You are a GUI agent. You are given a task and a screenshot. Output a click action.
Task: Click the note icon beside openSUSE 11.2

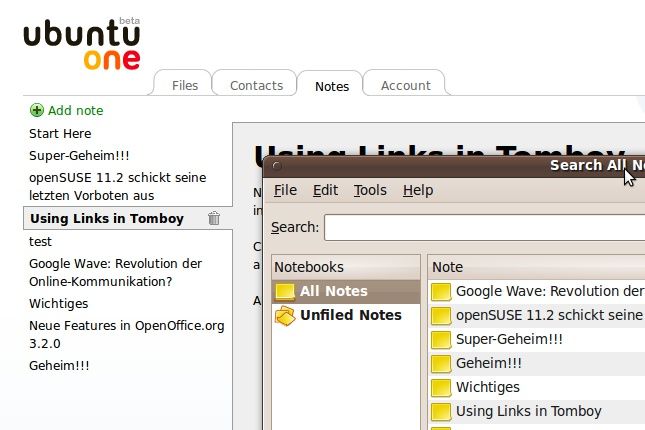(x=441, y=316)
